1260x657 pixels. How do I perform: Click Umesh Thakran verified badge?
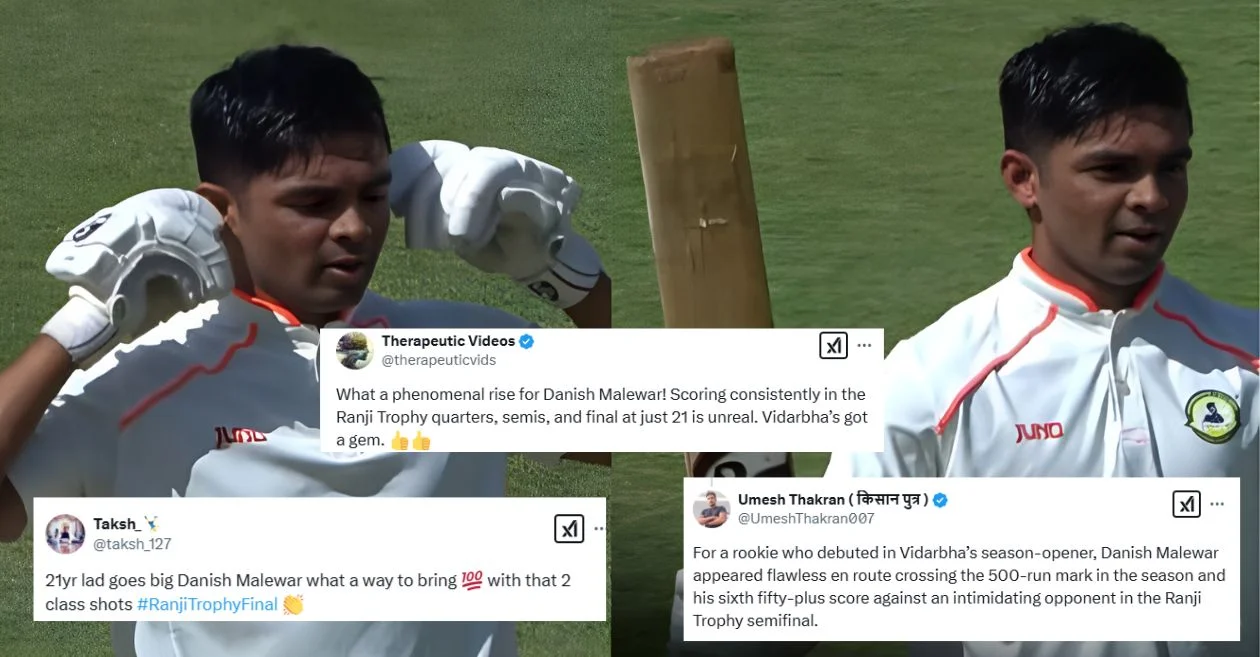(x=941, y=500)
